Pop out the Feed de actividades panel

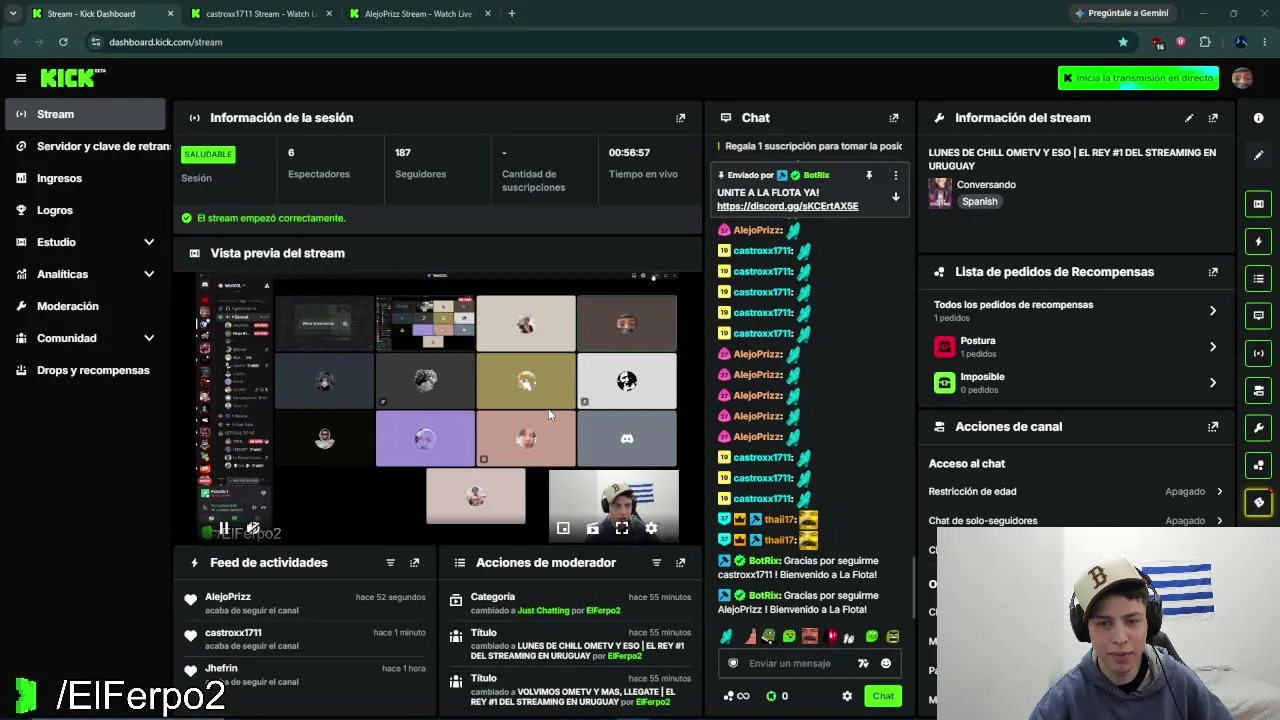(415, 563)
